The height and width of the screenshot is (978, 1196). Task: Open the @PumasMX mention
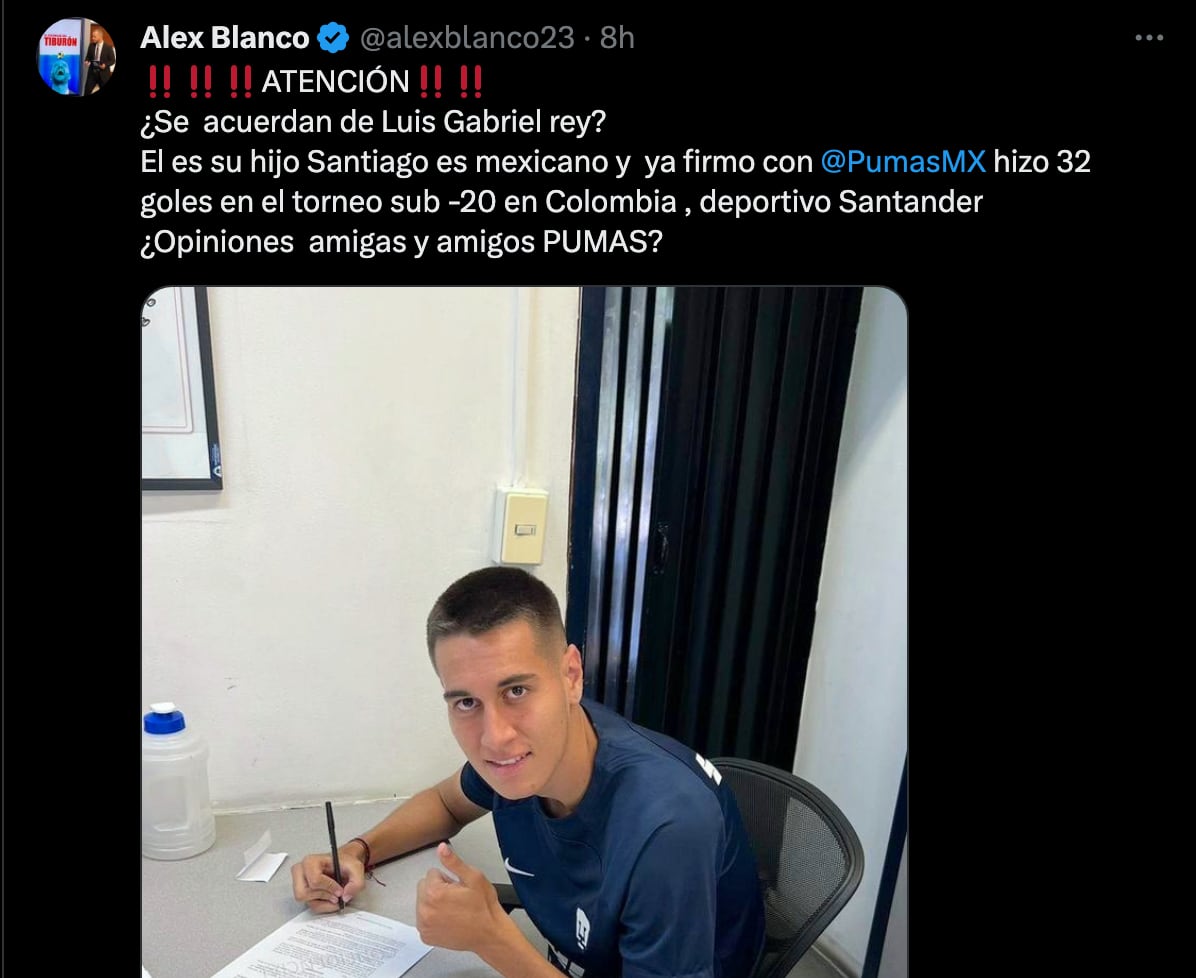click(x=903, y=162)
